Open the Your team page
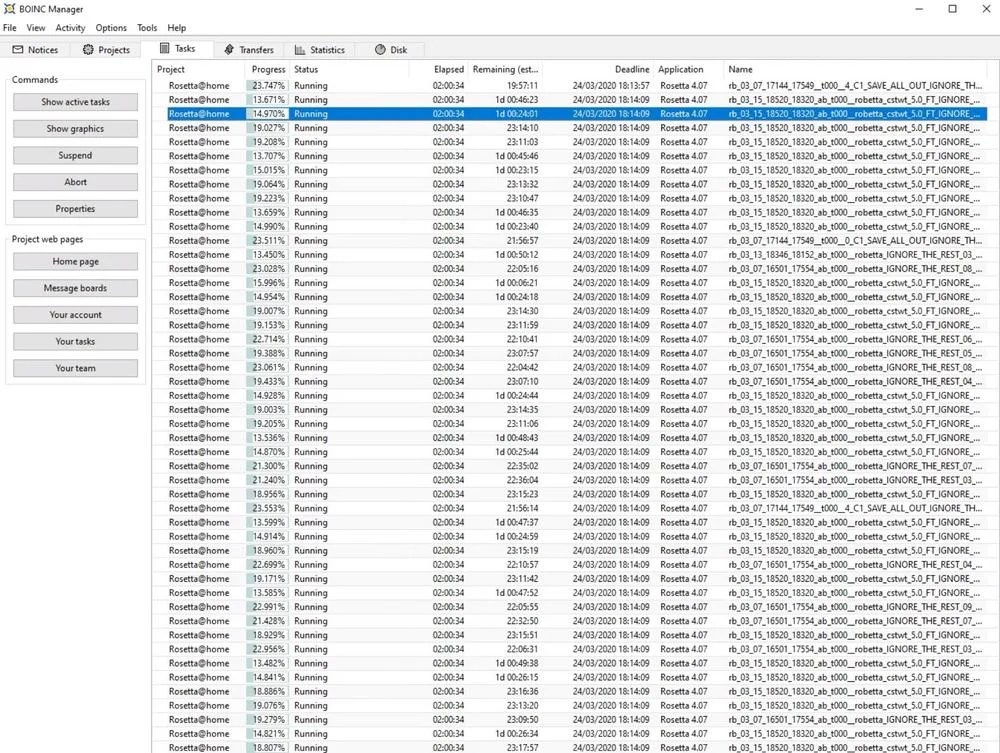Screen dimensions: 1000x753 pyautogui.click(x=75, y=369)
